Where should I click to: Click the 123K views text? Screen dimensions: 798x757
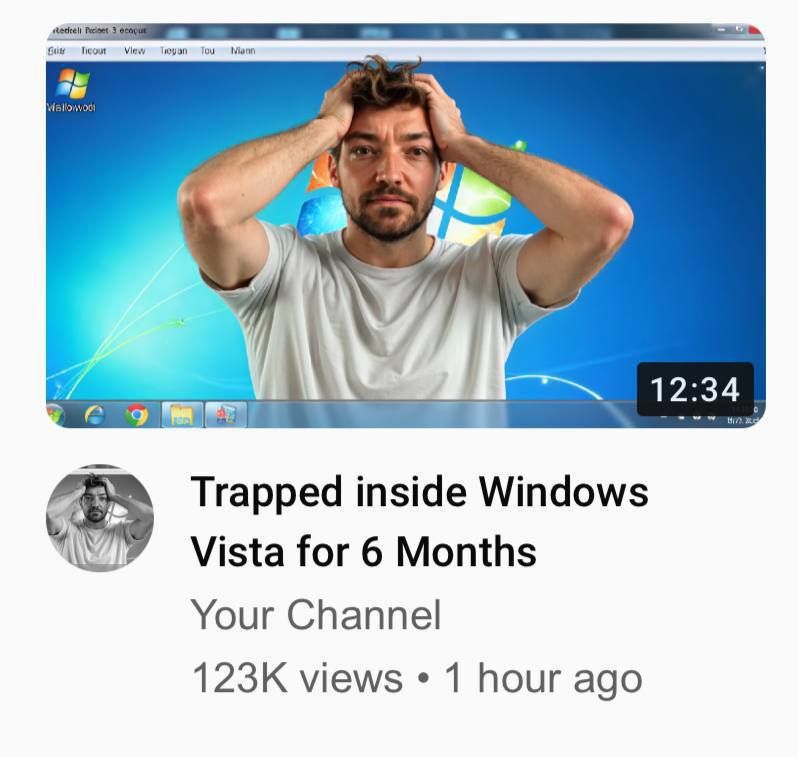(297, 678)
